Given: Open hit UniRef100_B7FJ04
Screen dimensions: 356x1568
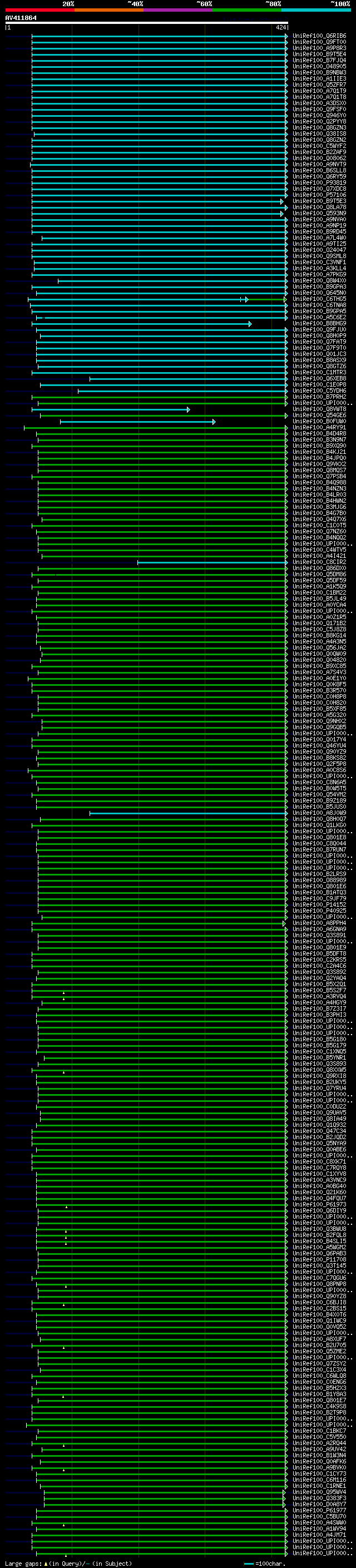Looking at the screenshot, I should click(319, 60).
